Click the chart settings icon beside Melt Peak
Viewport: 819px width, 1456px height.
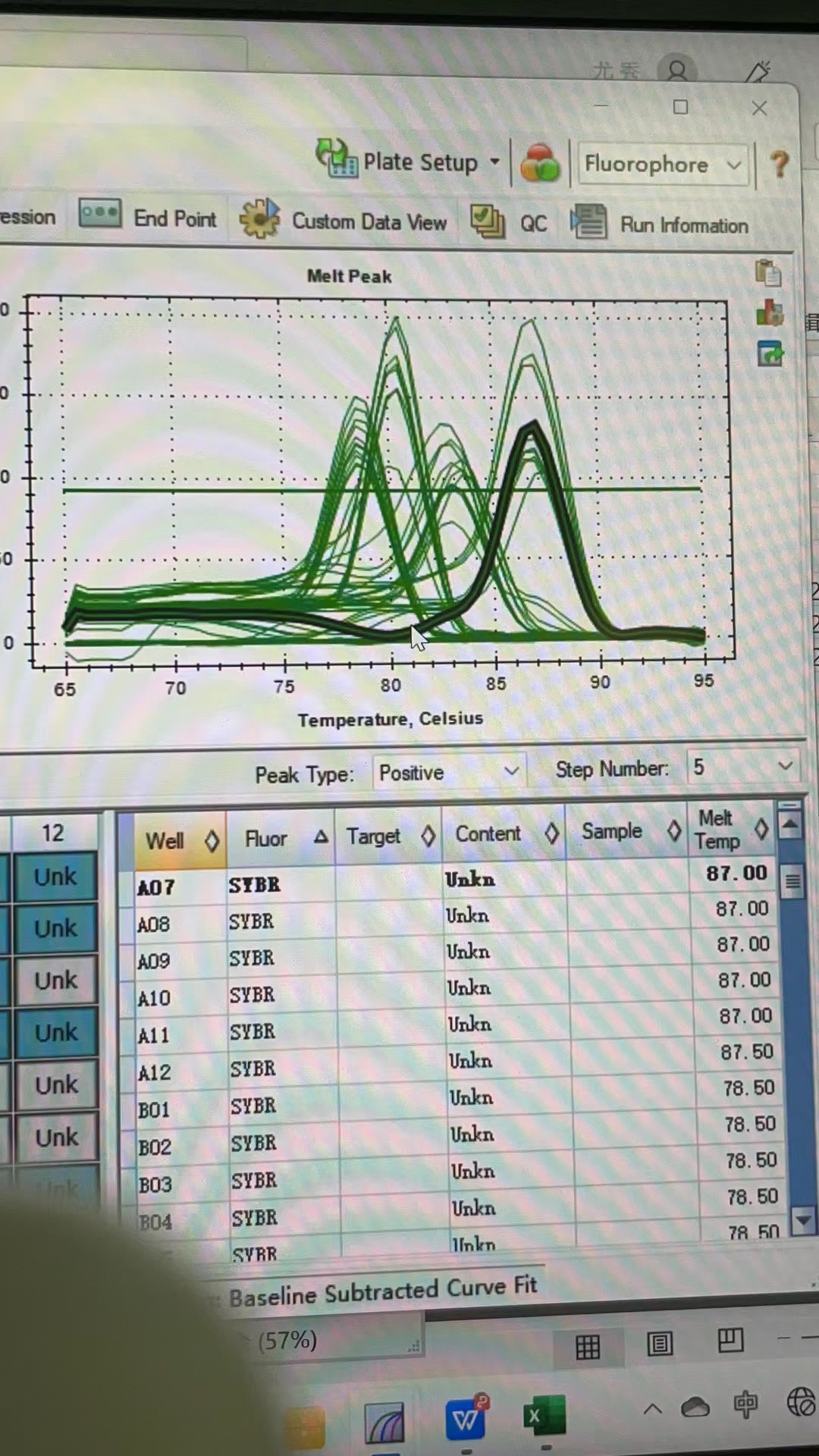pos(770,312)
